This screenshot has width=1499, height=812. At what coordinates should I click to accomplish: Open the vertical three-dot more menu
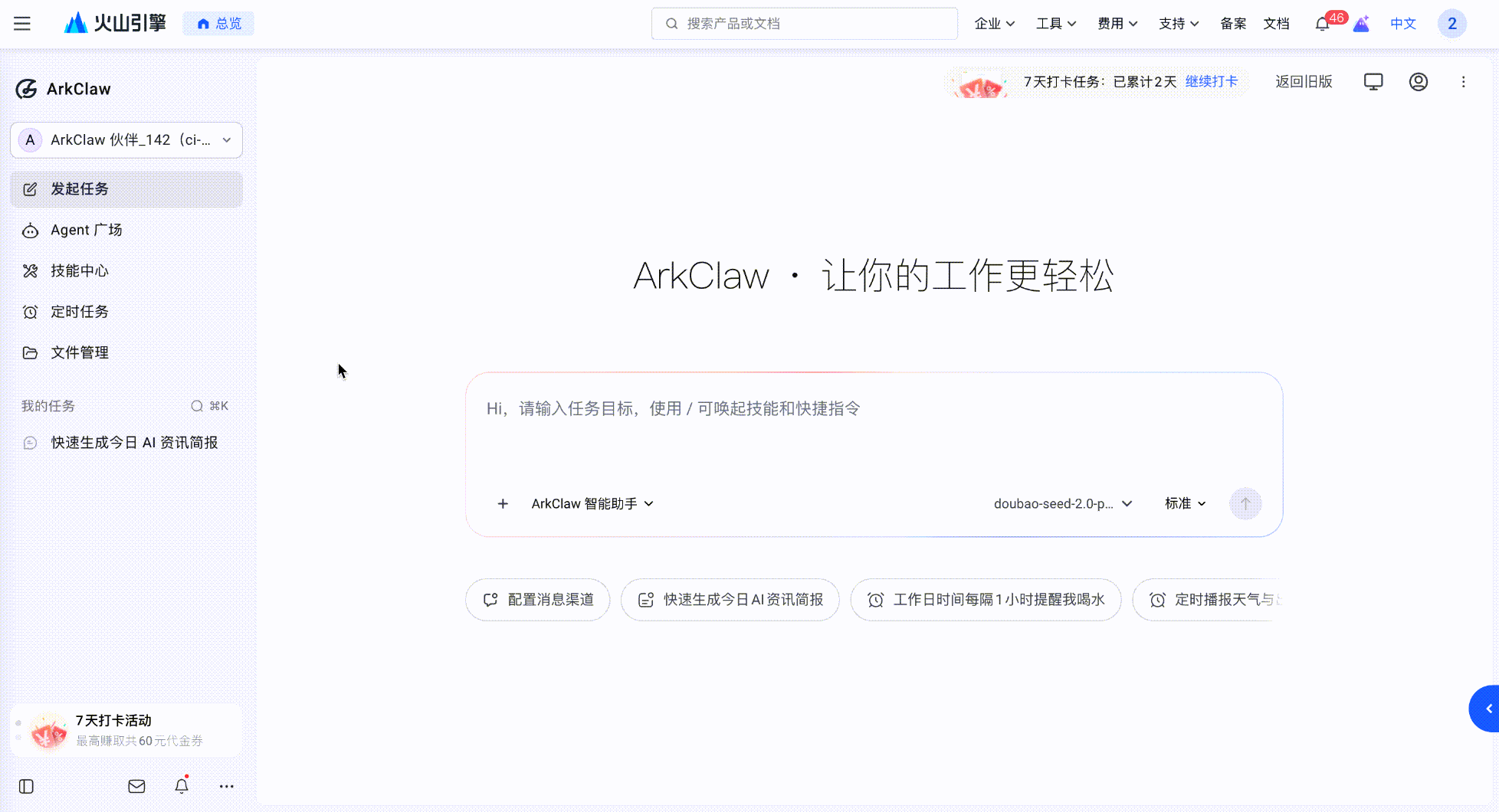coord(1463,82)
